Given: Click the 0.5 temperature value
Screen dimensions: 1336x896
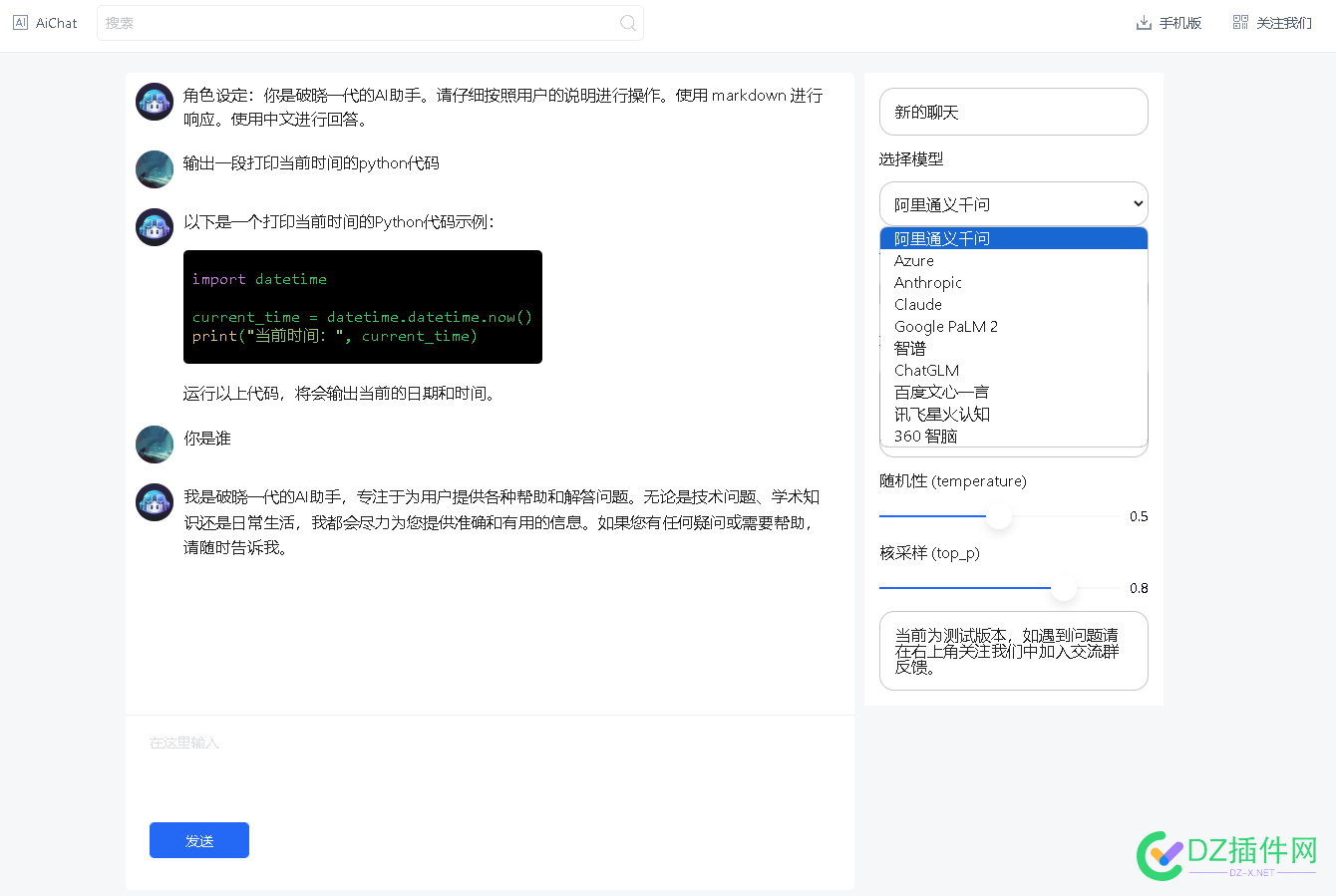Looking at the screenshot, I should click(1139, 516).
